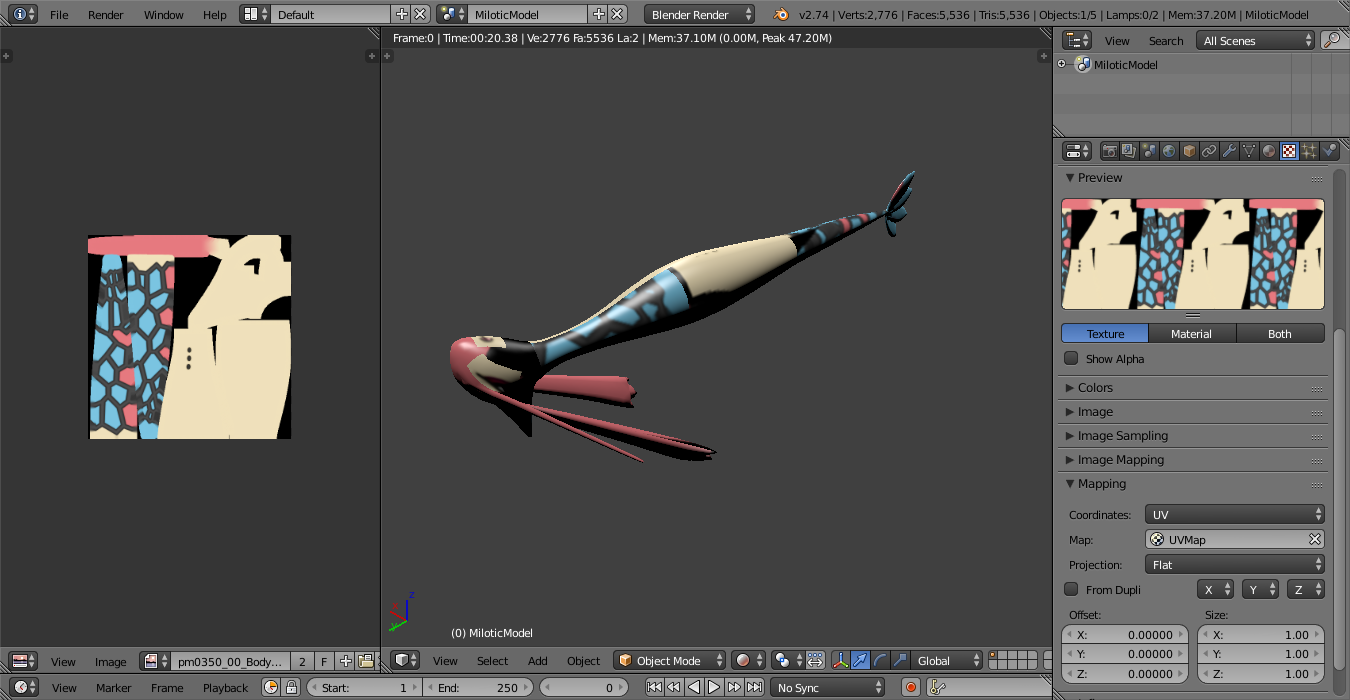Open image file with the folder icon
This screenshot has height=700, width=1350.
366,661
